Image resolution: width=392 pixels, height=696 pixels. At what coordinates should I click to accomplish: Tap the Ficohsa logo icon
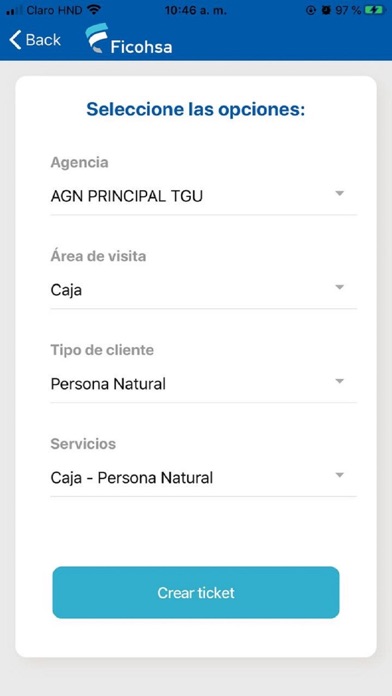97,38
